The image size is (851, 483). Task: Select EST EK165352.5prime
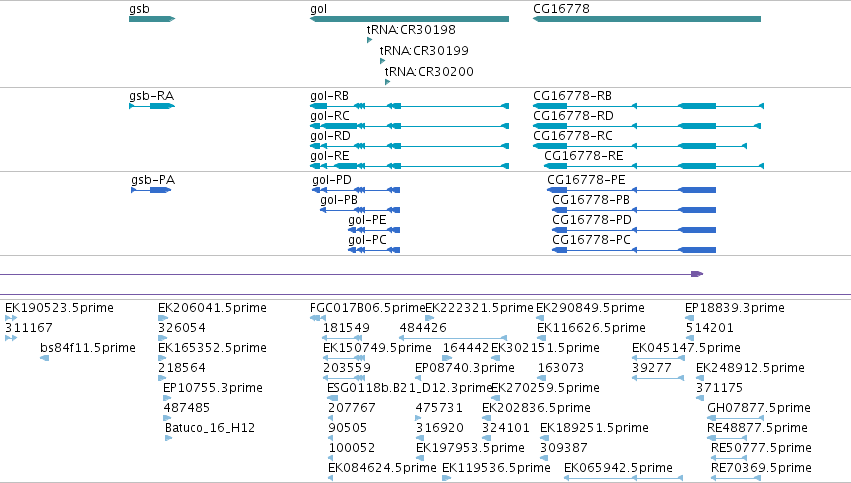tap(162, 358)
